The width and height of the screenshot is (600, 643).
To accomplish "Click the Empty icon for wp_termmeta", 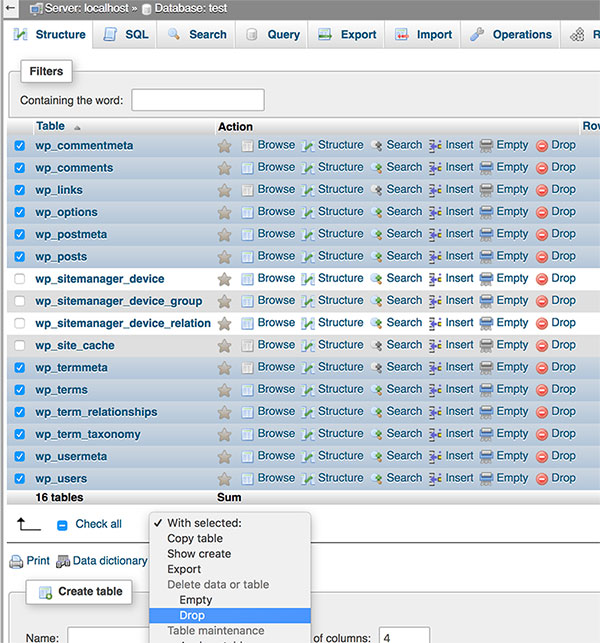I will (486, 368).
